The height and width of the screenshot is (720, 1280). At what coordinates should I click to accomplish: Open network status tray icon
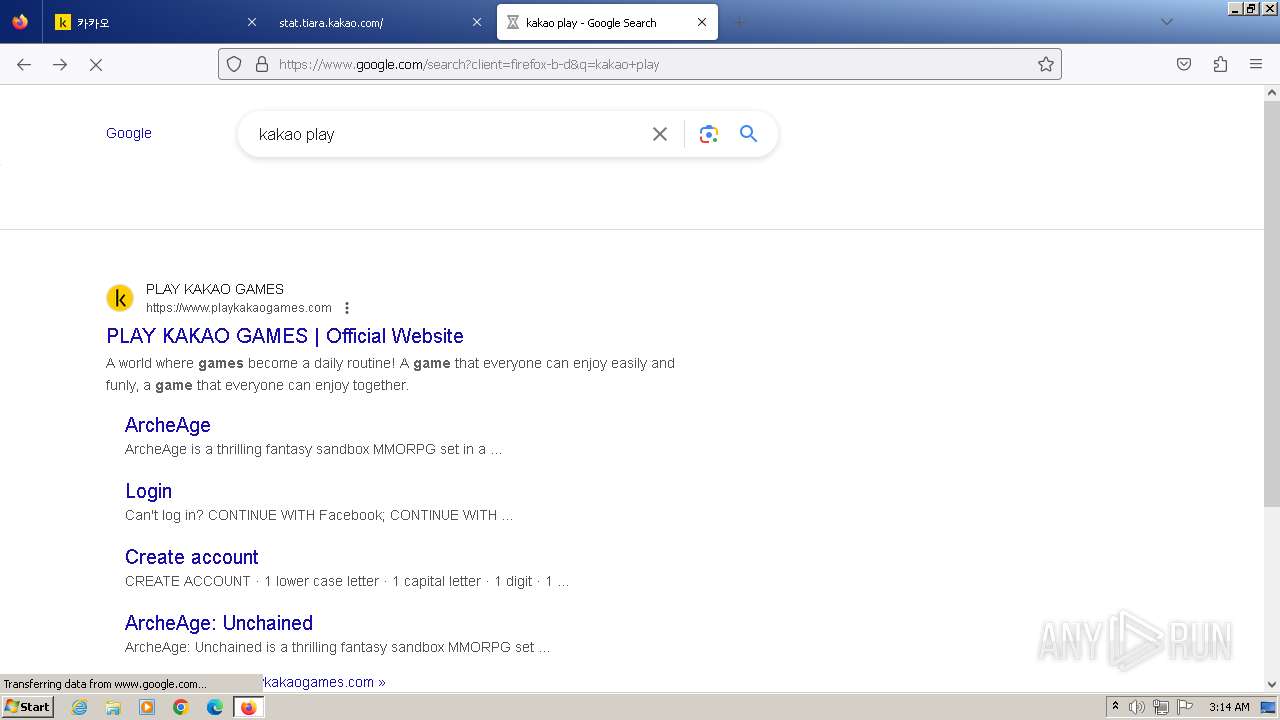pyautogui.click(x=1161, y=707)
